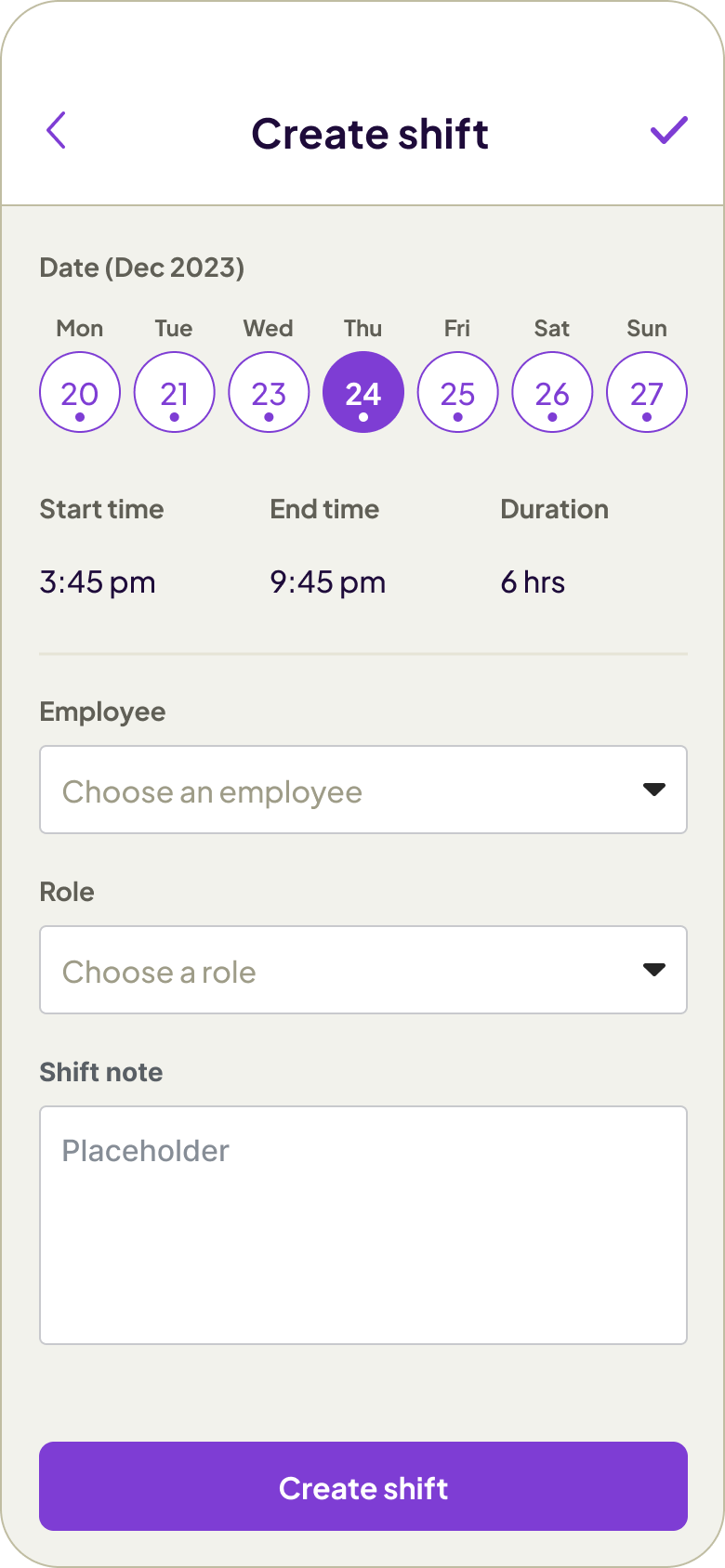The height and width of the screenshot is (1568, 725).
Task: Select Tuesday the 21st
Action: [175, 393]
